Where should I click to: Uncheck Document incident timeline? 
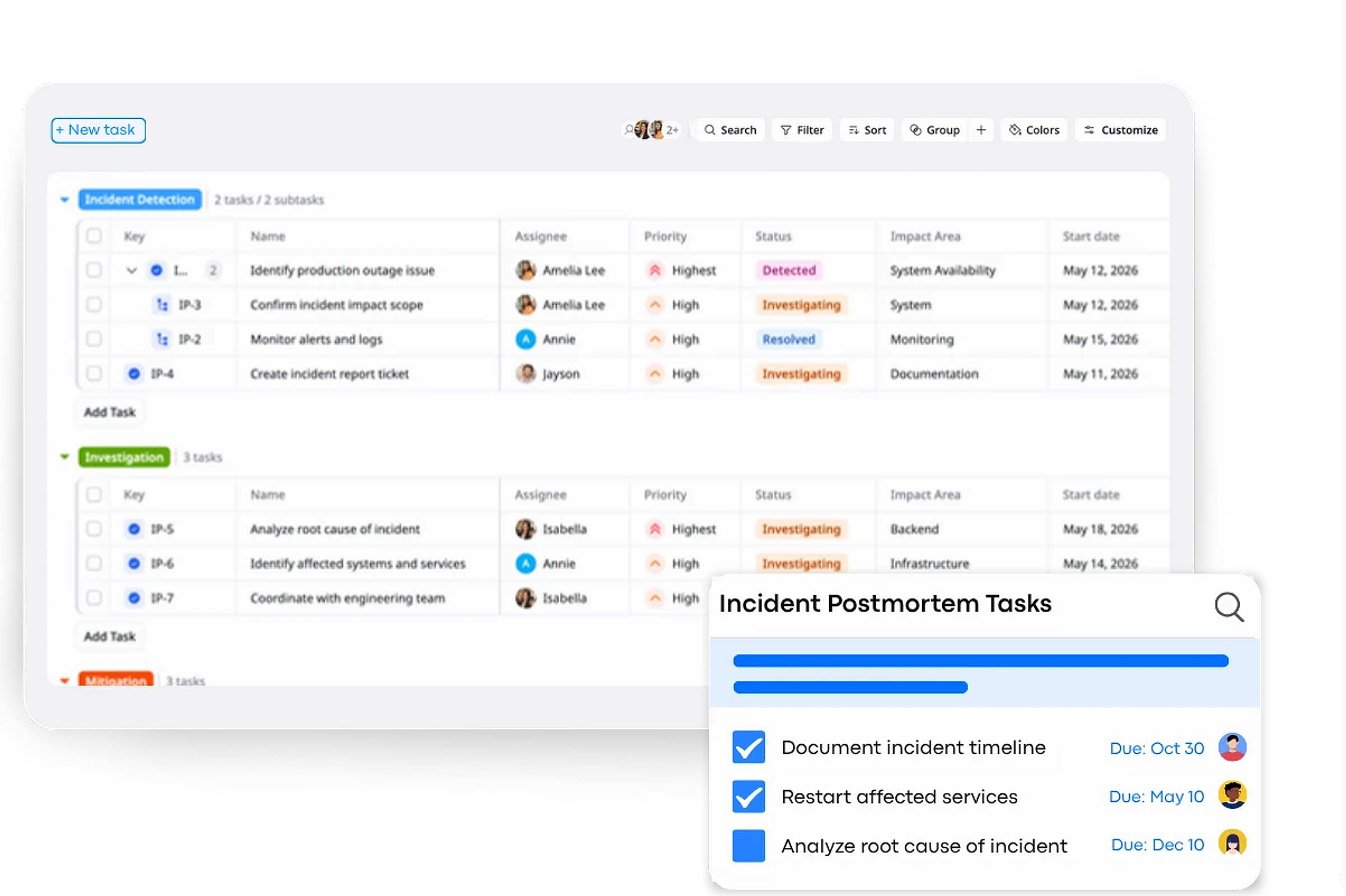pos(749,747)
